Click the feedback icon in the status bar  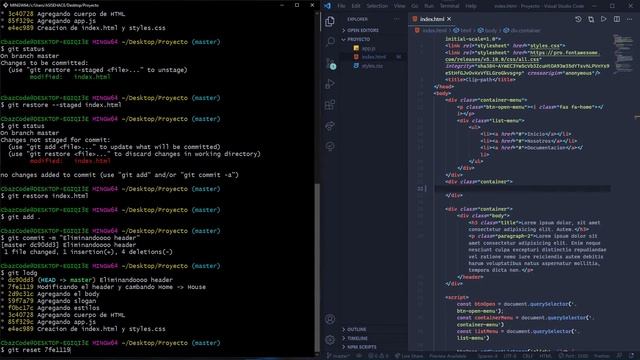(620, 356)
